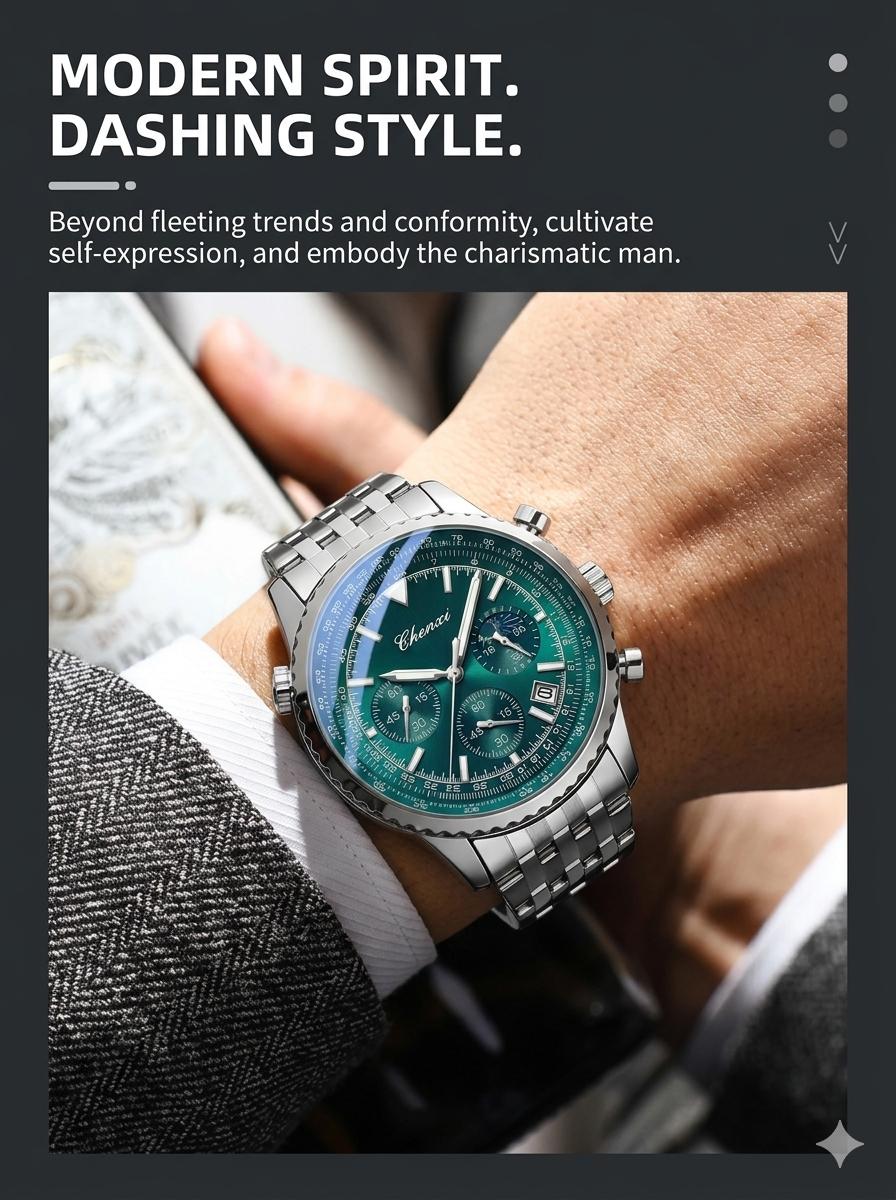
Task: Click the date window on watch
Action: click(x=546, y=693)
